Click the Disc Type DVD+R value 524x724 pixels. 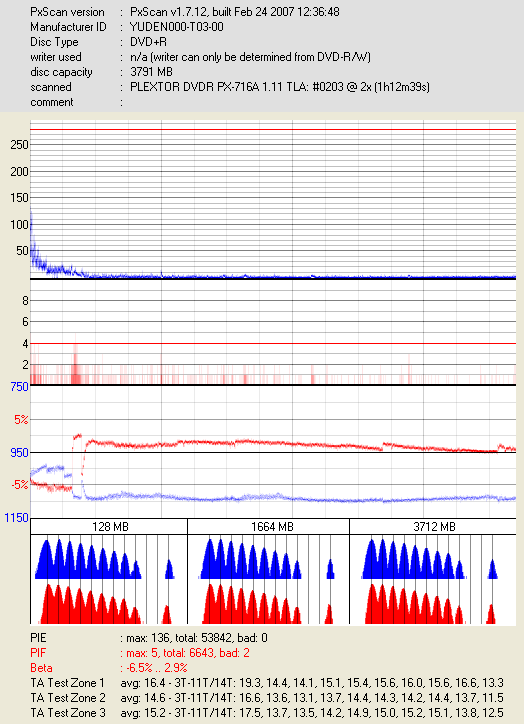(x=148, y=42)
